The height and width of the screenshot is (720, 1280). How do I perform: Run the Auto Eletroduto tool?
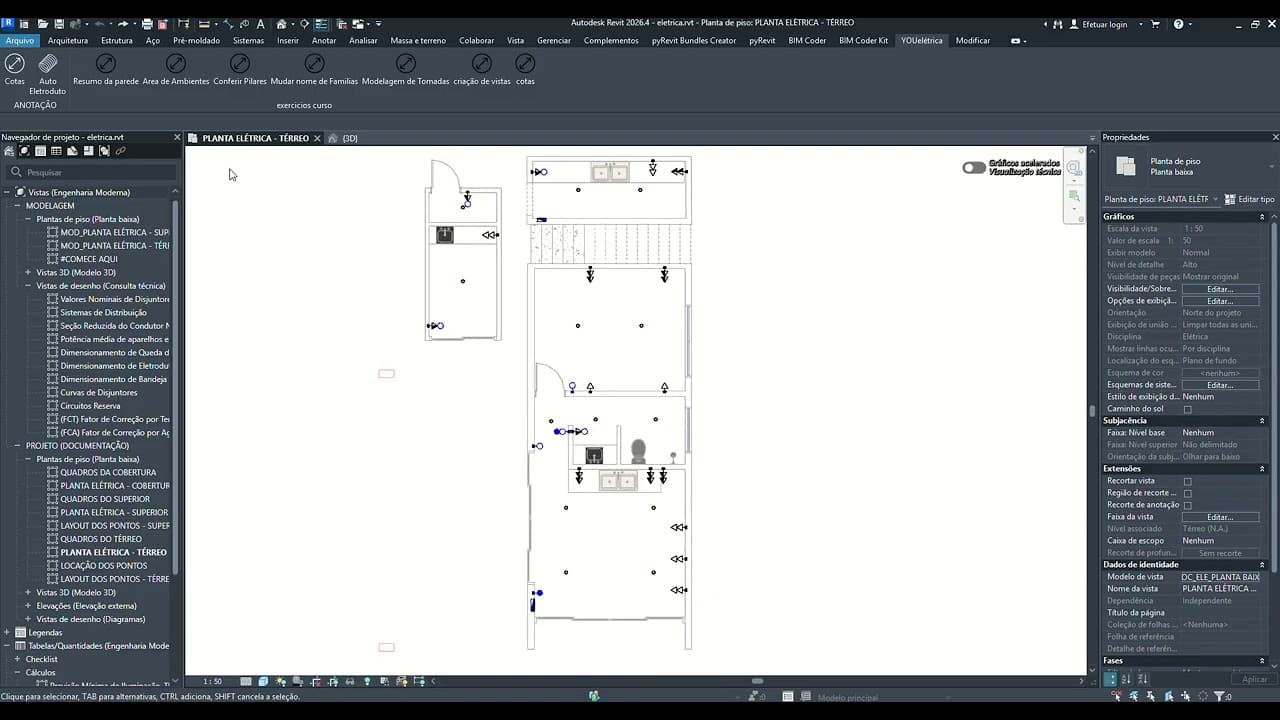pyautogui.click(x=47, y=64)
